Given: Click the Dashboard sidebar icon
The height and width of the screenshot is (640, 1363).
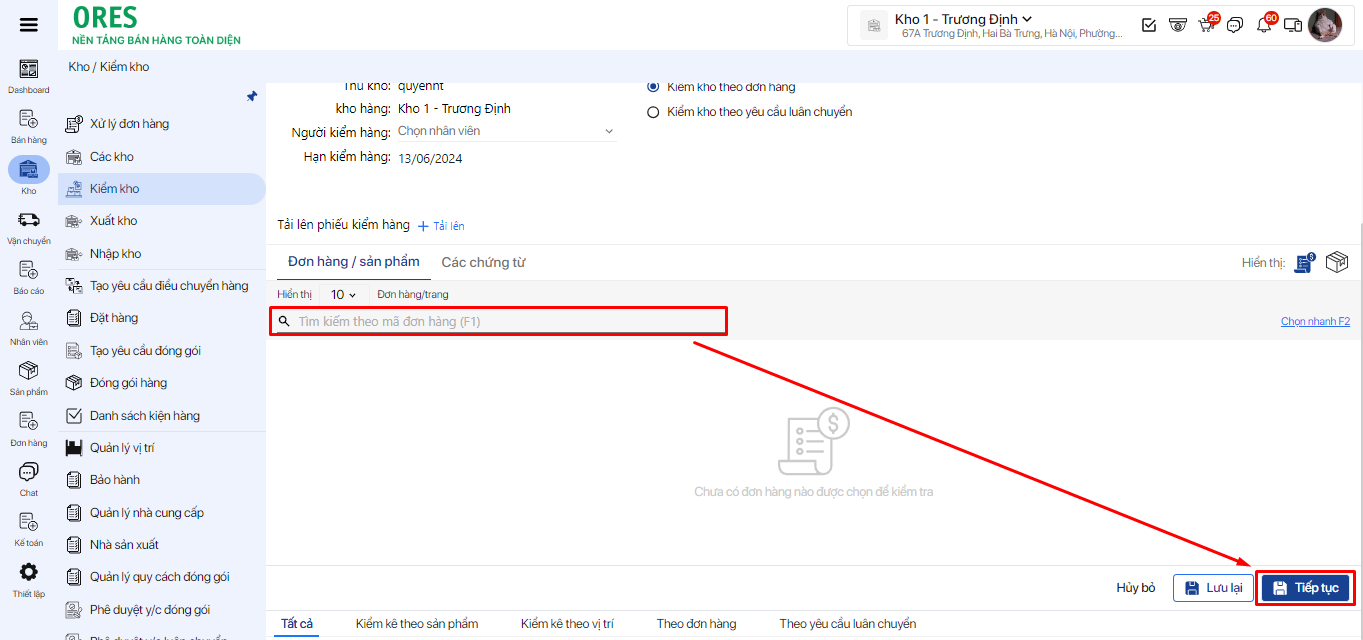Looking at the screenshot, I should coord(29,70).
